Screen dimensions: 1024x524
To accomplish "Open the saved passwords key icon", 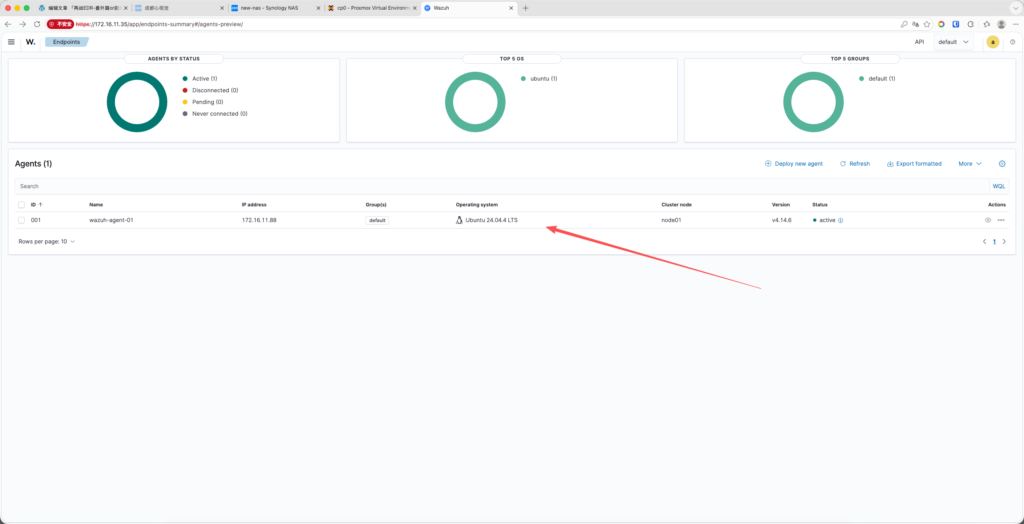I will [x=904, y=24].
